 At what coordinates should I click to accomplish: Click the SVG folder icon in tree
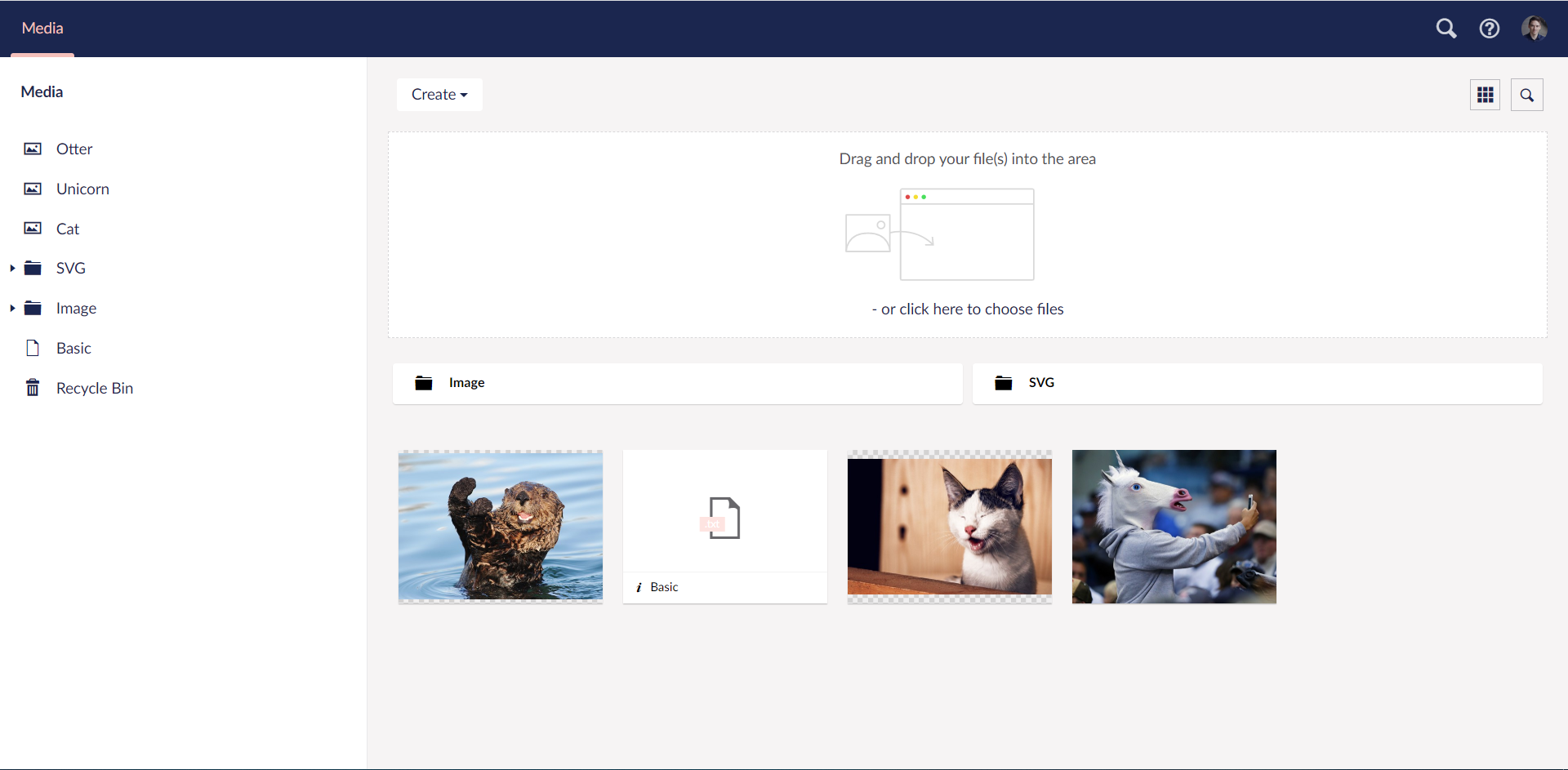tap(33, 268)
